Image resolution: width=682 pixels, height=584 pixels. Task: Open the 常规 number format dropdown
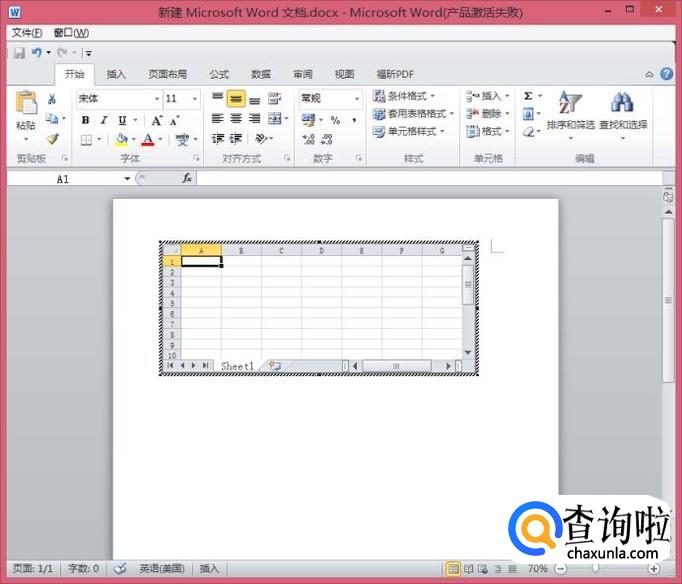tap(357, 99)
